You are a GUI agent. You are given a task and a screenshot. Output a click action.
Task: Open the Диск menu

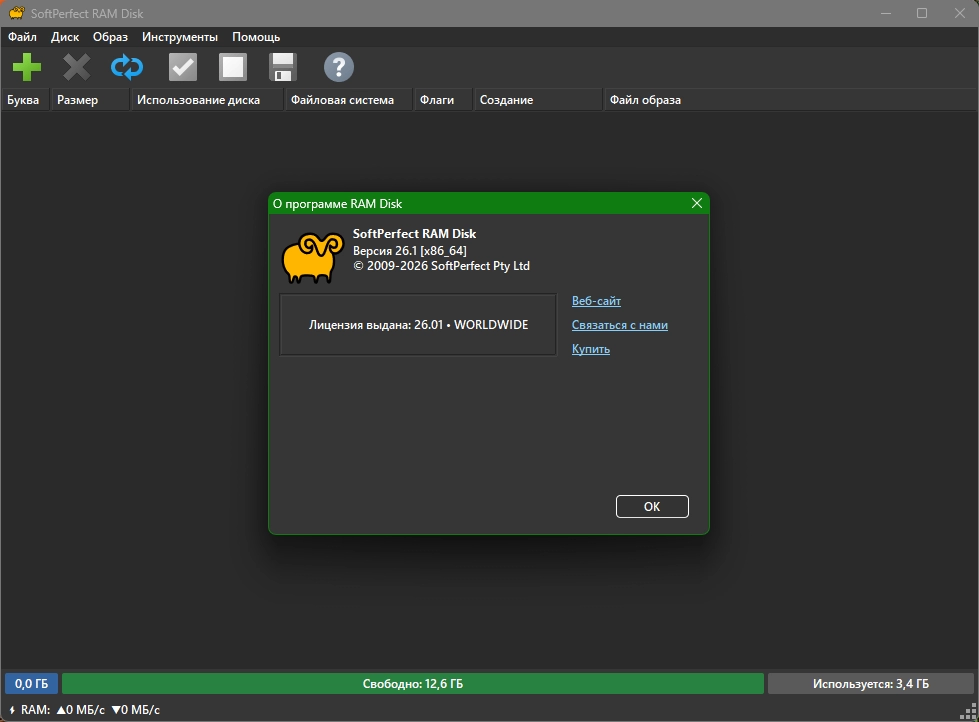pyautogui.click(x=65, y=37)
